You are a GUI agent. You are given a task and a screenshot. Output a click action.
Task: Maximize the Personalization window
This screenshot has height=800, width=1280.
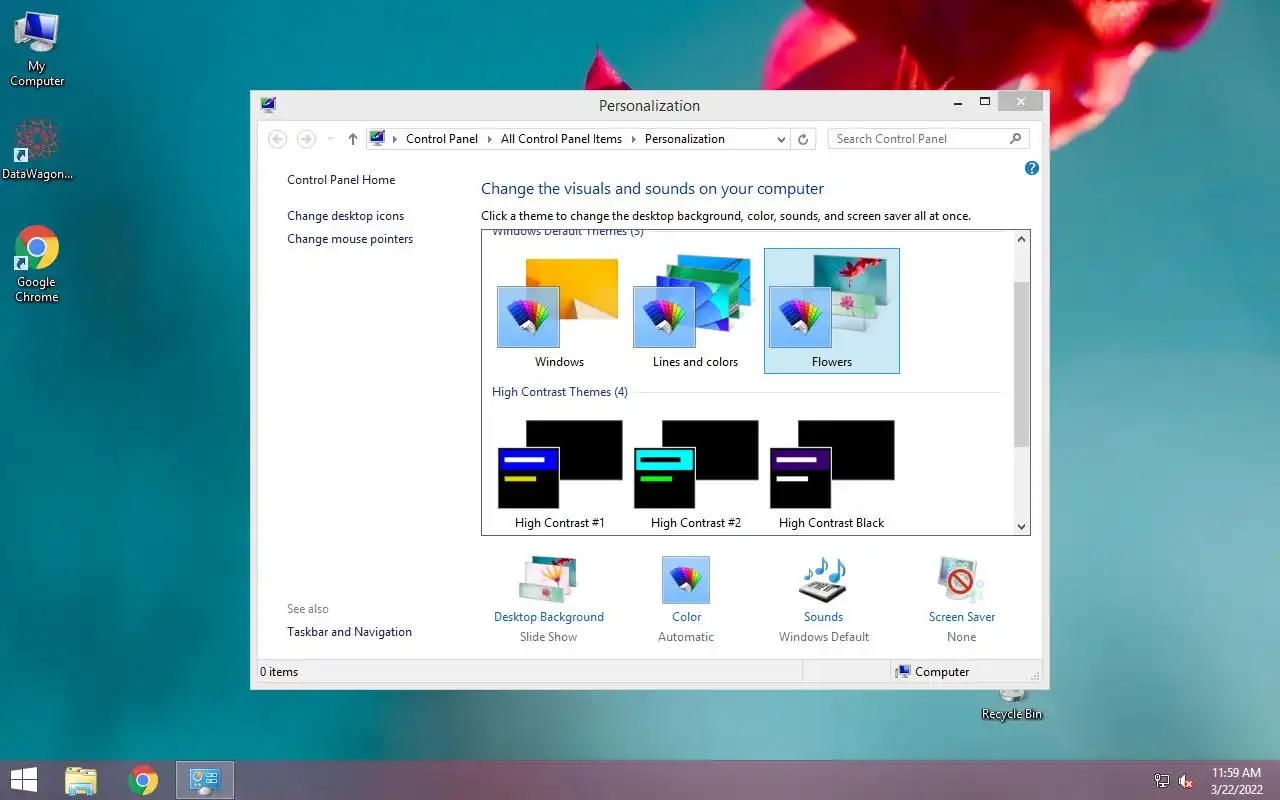(x=985, y=102)
